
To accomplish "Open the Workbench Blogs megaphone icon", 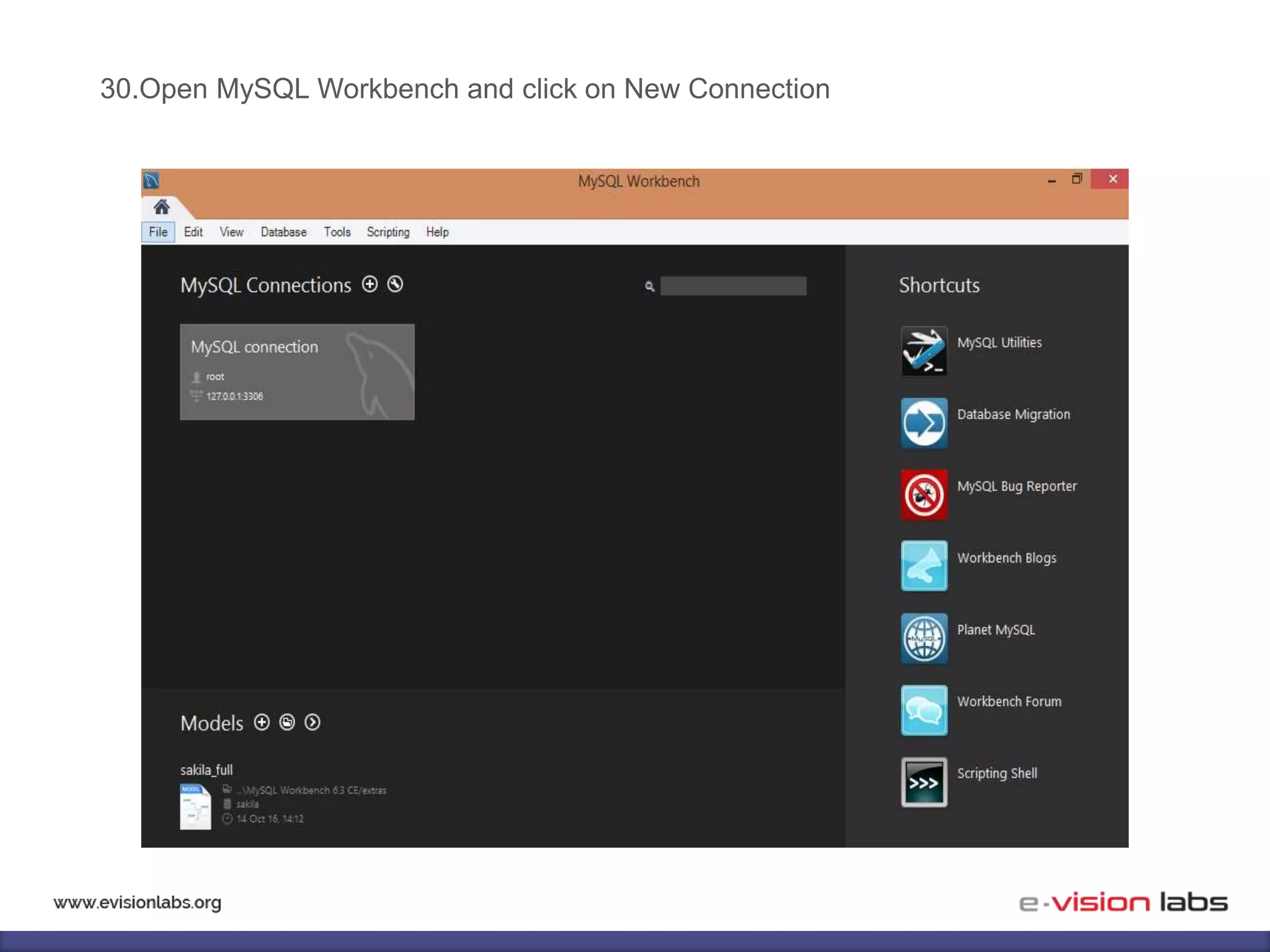I will point(924,566).
